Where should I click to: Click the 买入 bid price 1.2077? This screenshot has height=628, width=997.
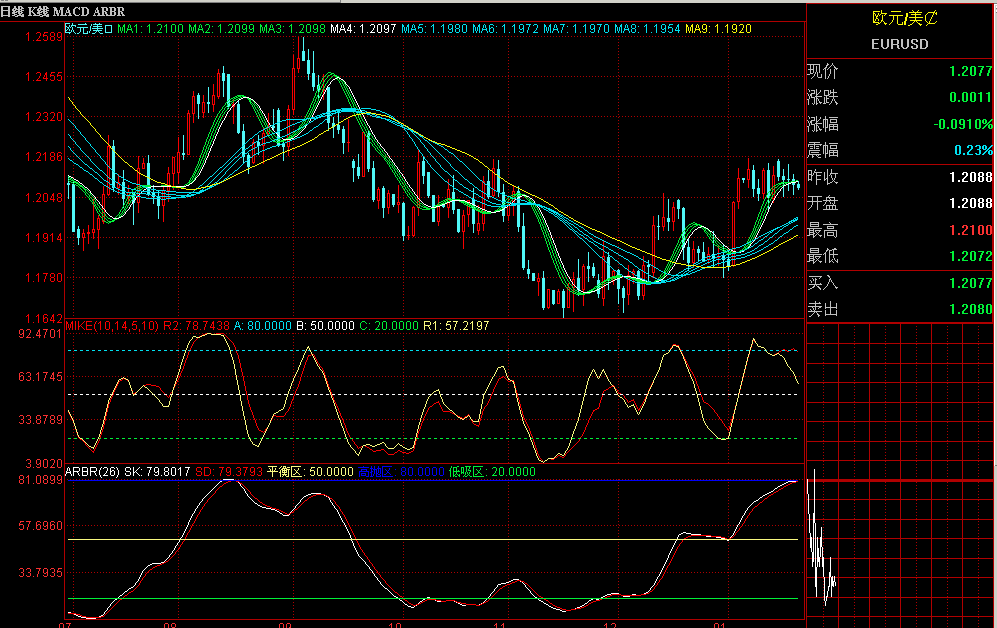click(970, 283)
